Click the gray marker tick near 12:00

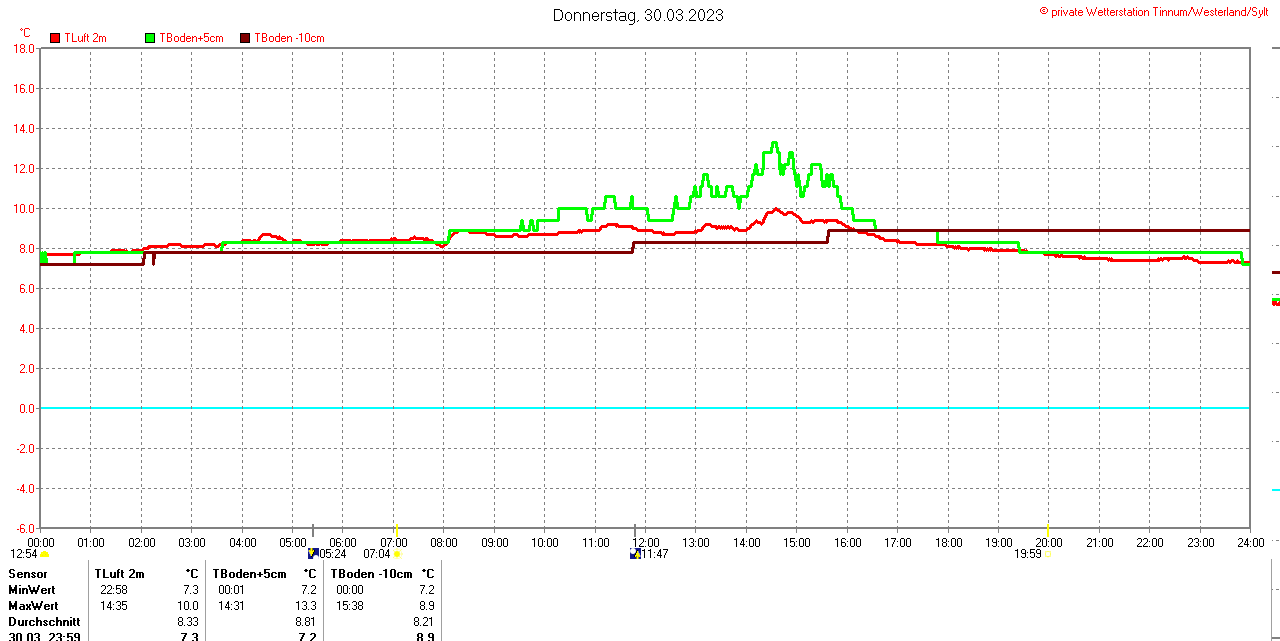tap(635, 530)
